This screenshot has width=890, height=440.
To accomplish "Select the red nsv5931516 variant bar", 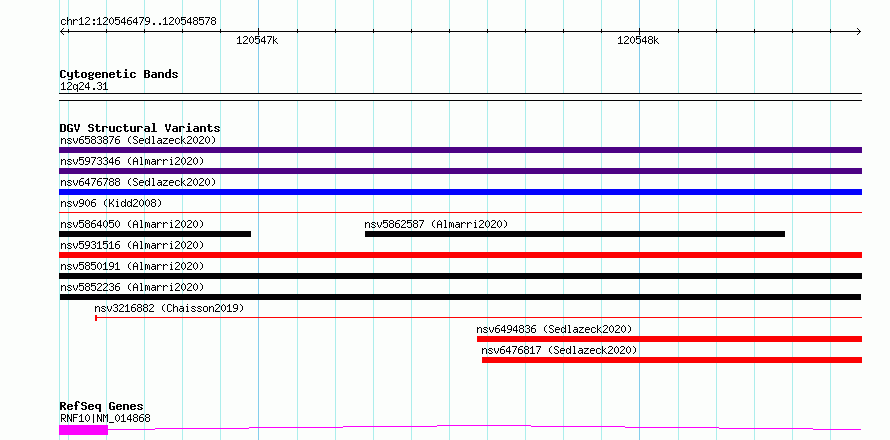I will click(x=460, y=255).
